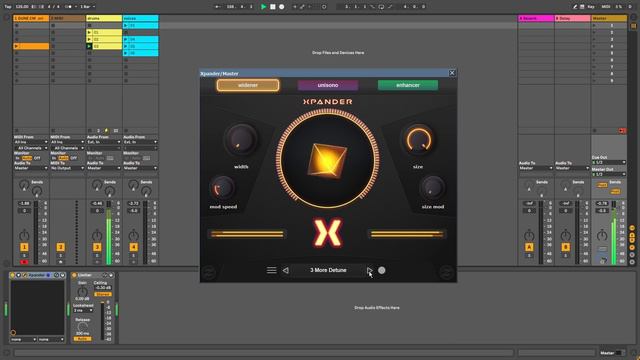The image size is (640, 360).
Task: Select the cyan voices track header
Action: coord(141,18)
